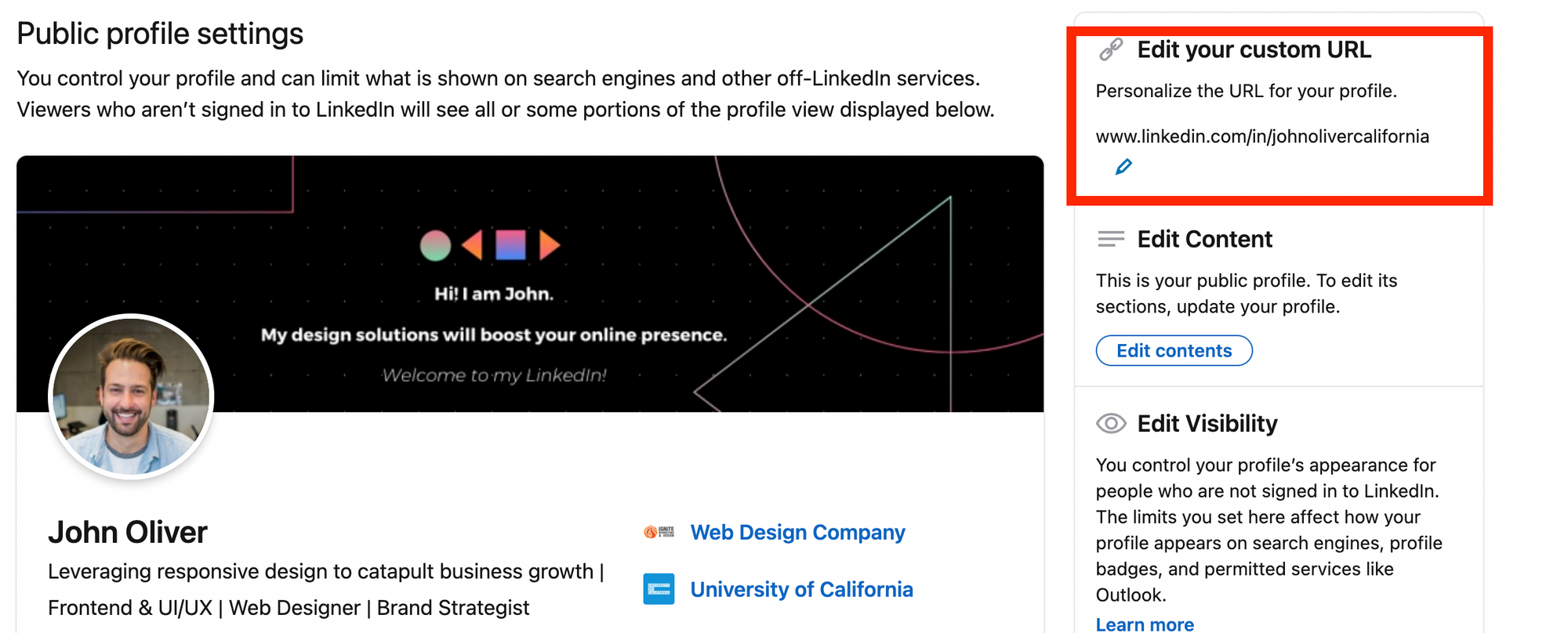Click the Hi! I am John banner text
This screenshot has height=633, width=1568.
pyautogui.click(x=492, y=293)
